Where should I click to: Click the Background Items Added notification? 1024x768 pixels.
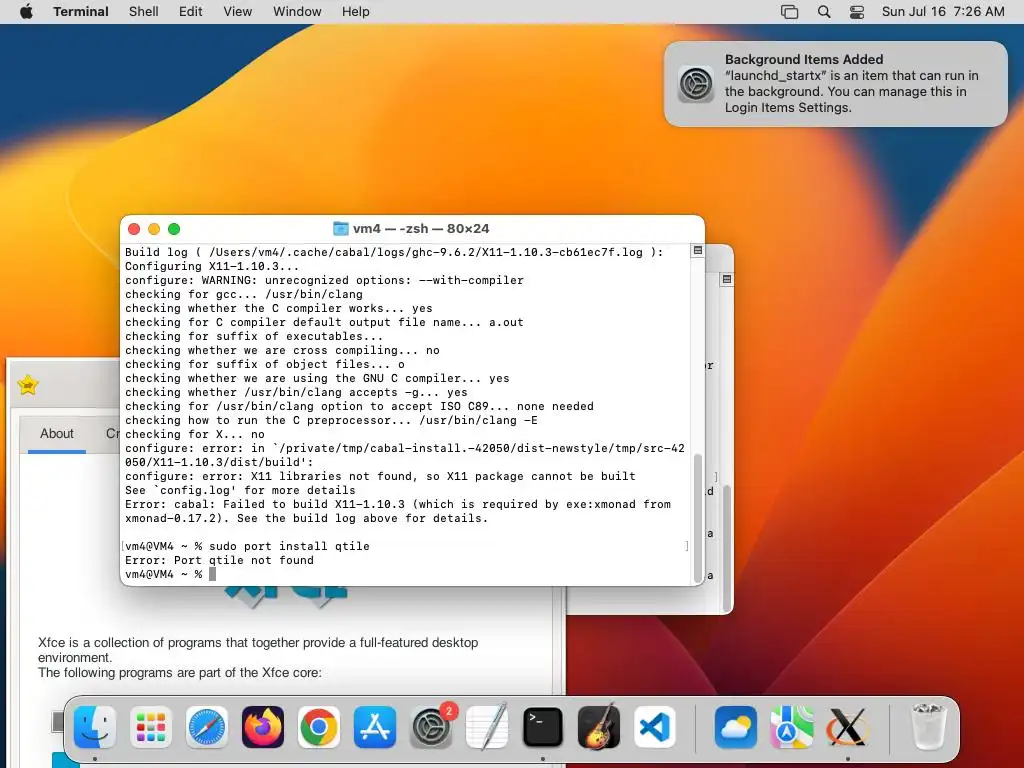[x=836, y=84]
